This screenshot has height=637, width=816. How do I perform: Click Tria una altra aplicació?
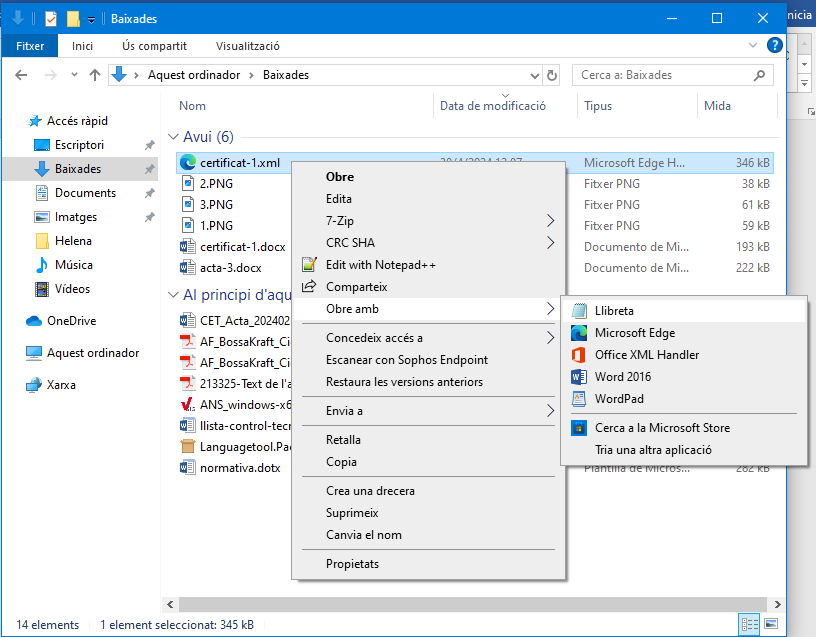(x=653, y=450)
